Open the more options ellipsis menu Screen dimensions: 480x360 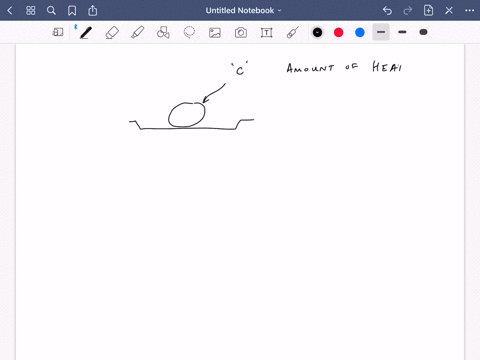(469, 11)
